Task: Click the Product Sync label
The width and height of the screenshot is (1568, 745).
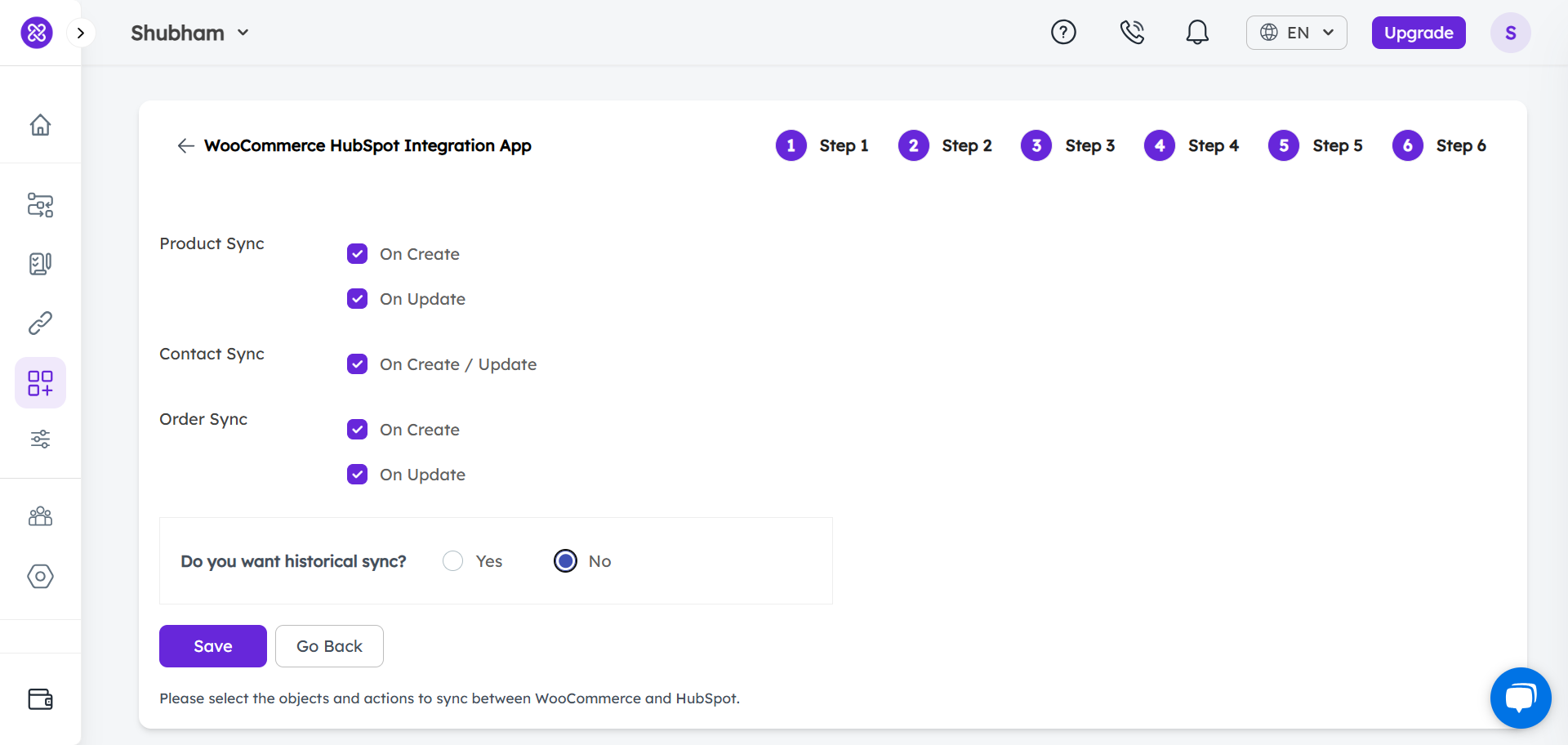Action: point(212,243)
